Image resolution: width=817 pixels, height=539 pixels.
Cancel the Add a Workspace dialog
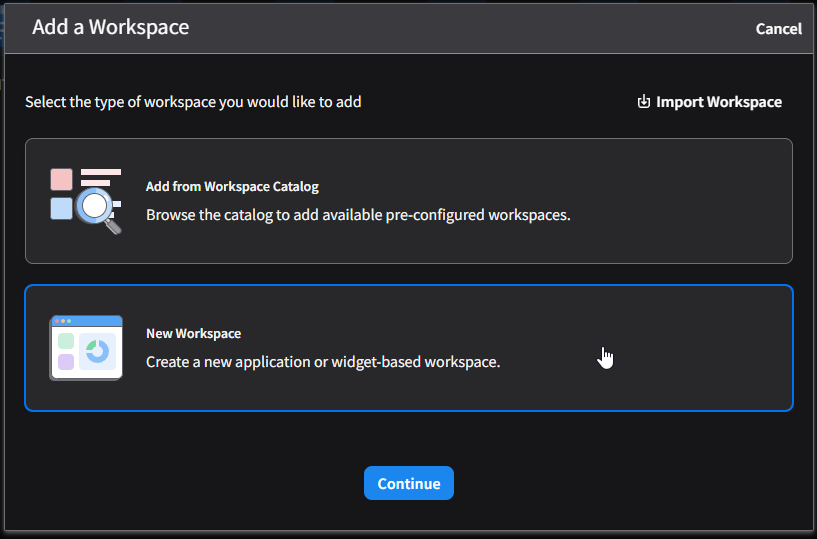pos(778,29)
